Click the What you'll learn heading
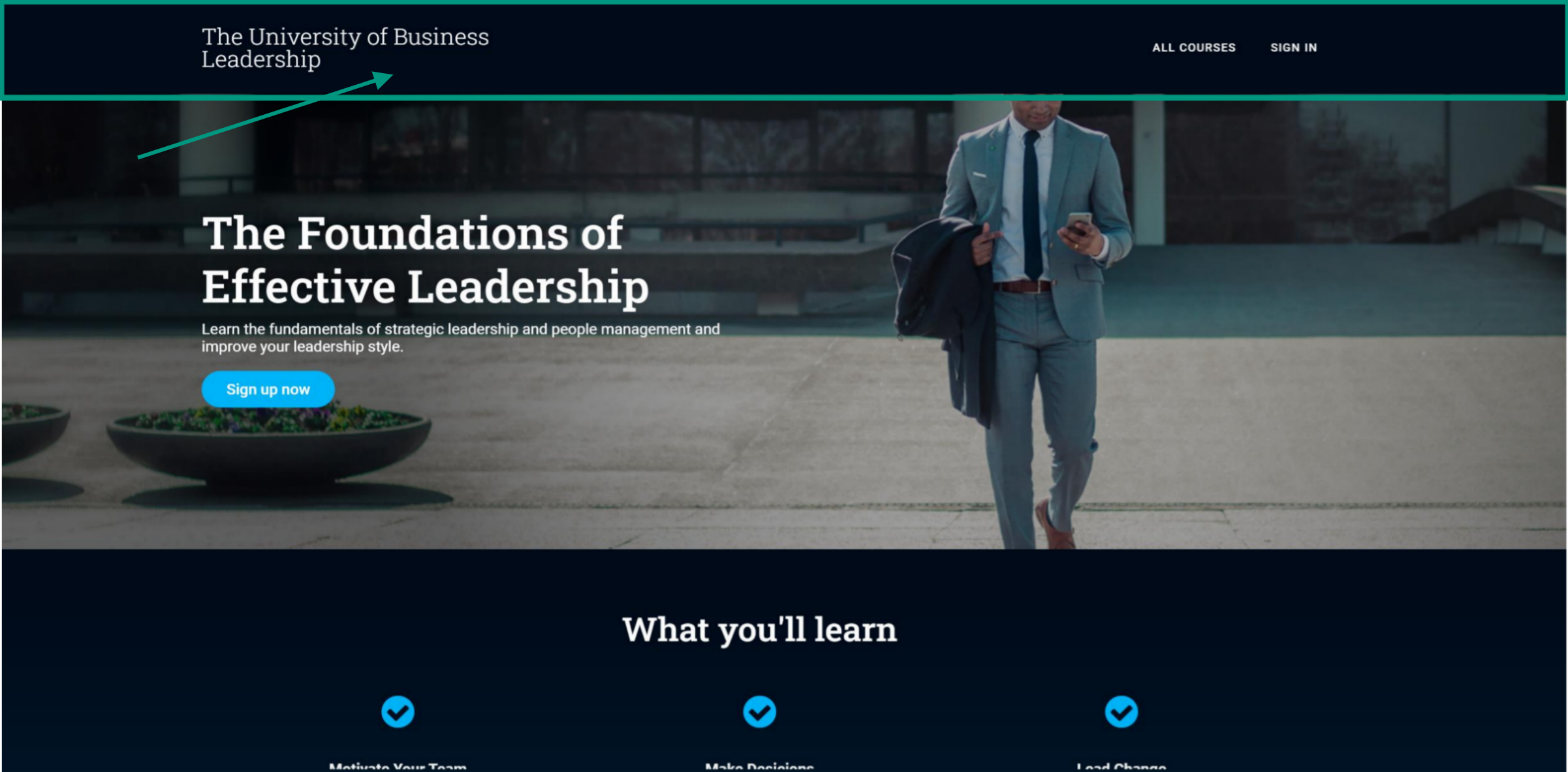 click(759, 630)
